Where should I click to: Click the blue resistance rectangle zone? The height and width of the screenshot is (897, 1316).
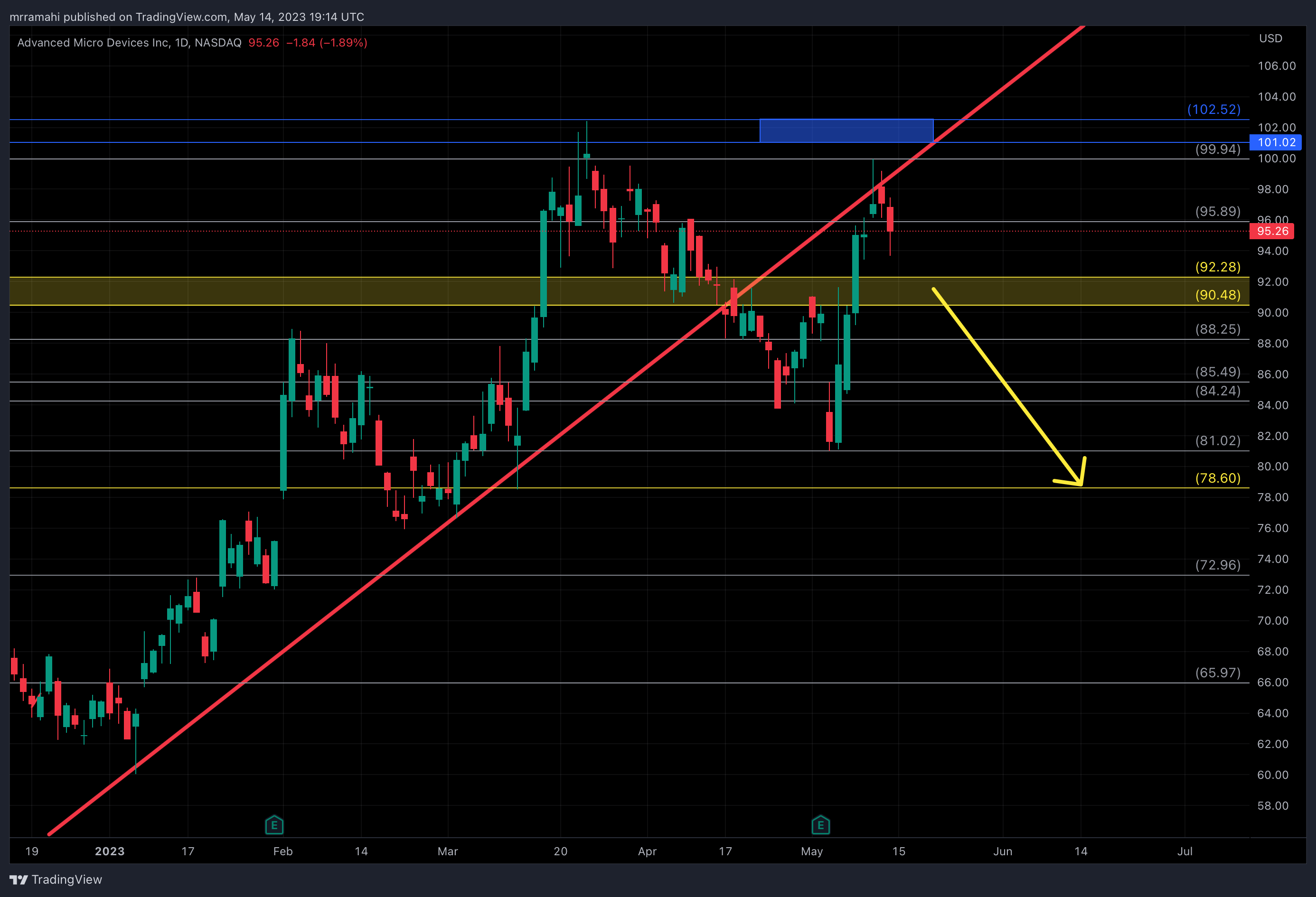tap(846, 131)
